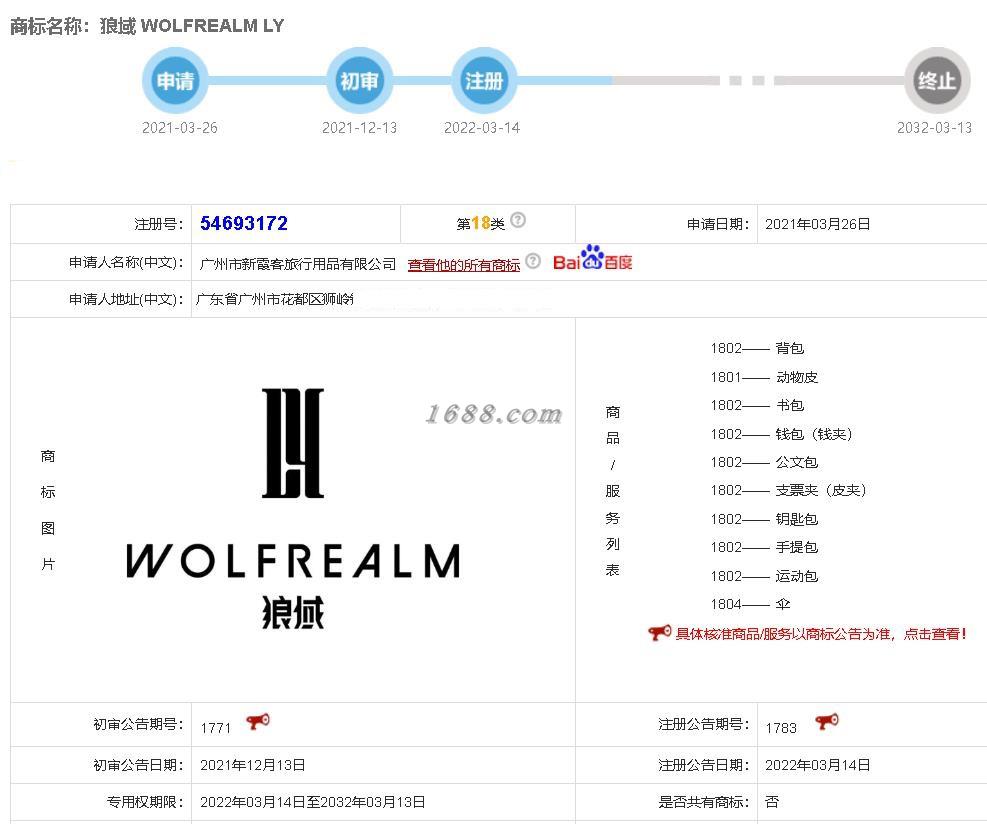Click goods item 1802 公文包

pos(764,462)
